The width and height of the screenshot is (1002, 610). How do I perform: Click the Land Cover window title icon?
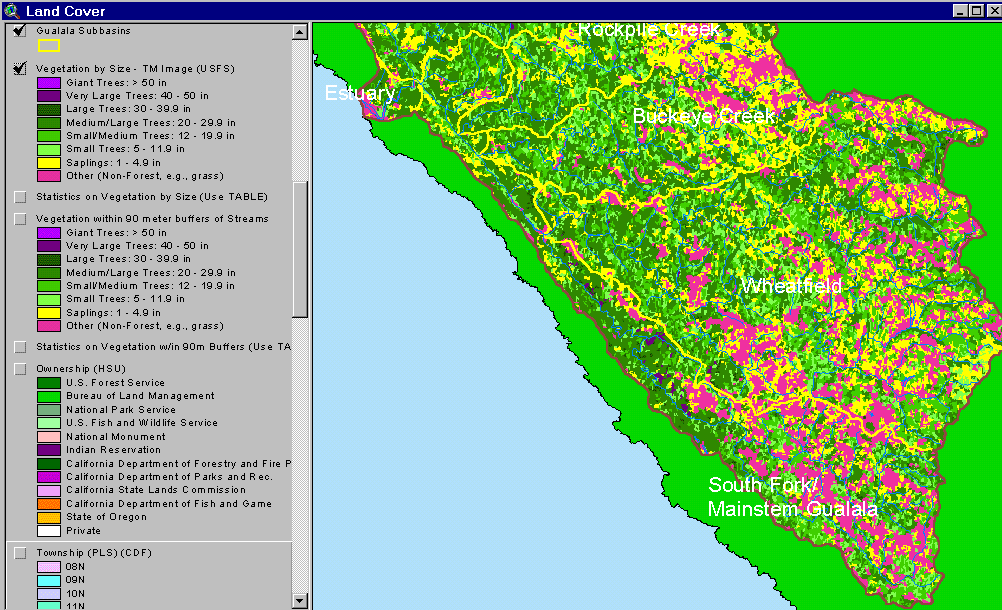point(12,10)
